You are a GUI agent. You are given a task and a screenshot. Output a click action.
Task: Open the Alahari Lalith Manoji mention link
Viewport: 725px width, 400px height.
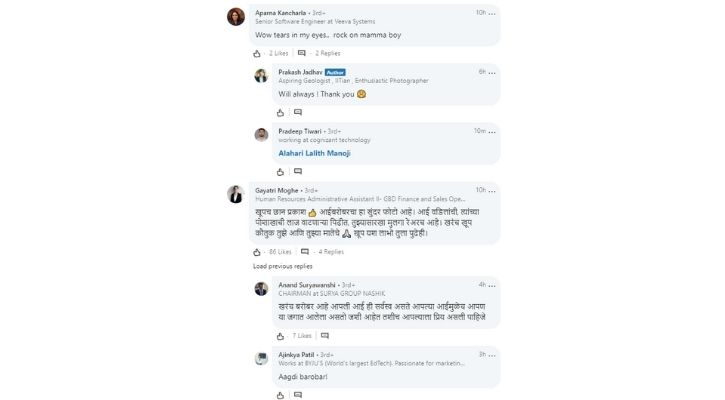point(314,153)
